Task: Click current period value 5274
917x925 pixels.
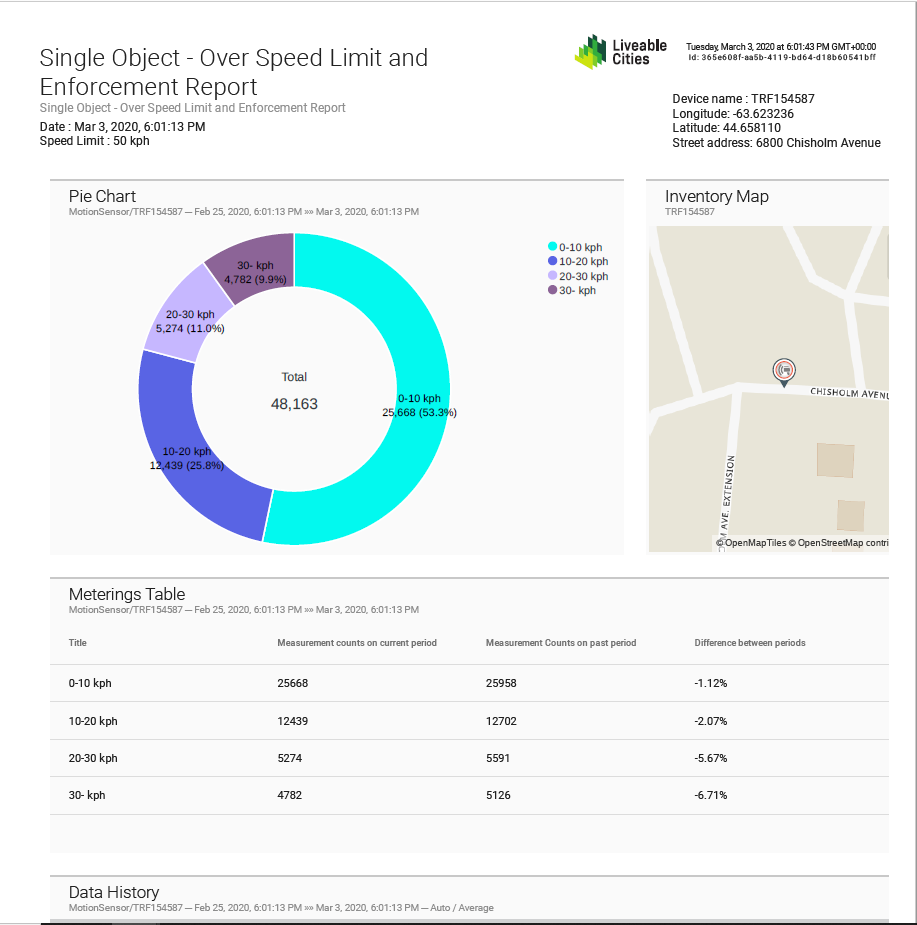Action: [290, 758]
